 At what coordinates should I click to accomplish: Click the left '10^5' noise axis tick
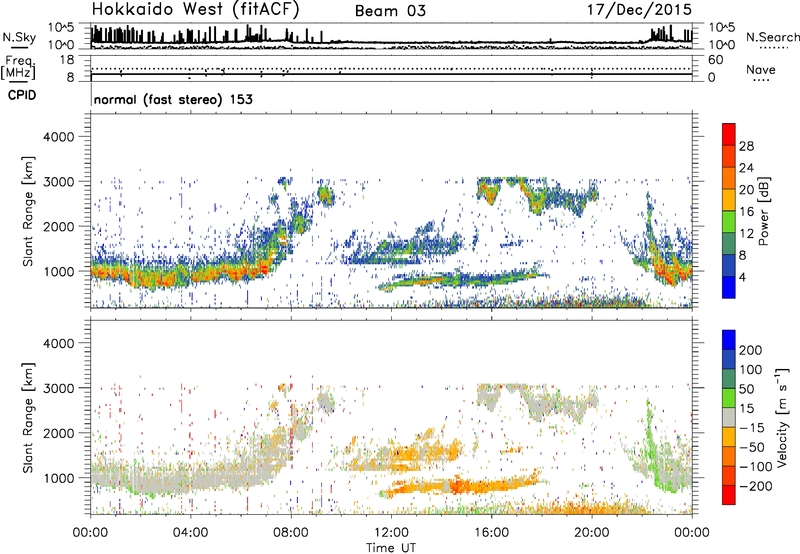point(61,28)
